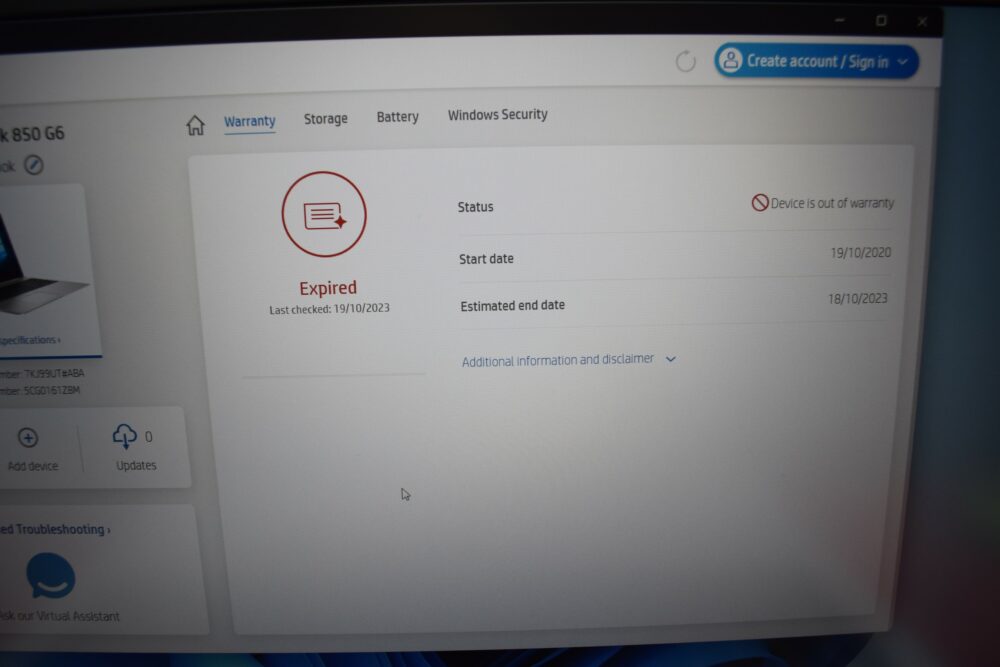The image size is (1000, 667).
Task: Click the Add device label
Action: tap(32, 466)
